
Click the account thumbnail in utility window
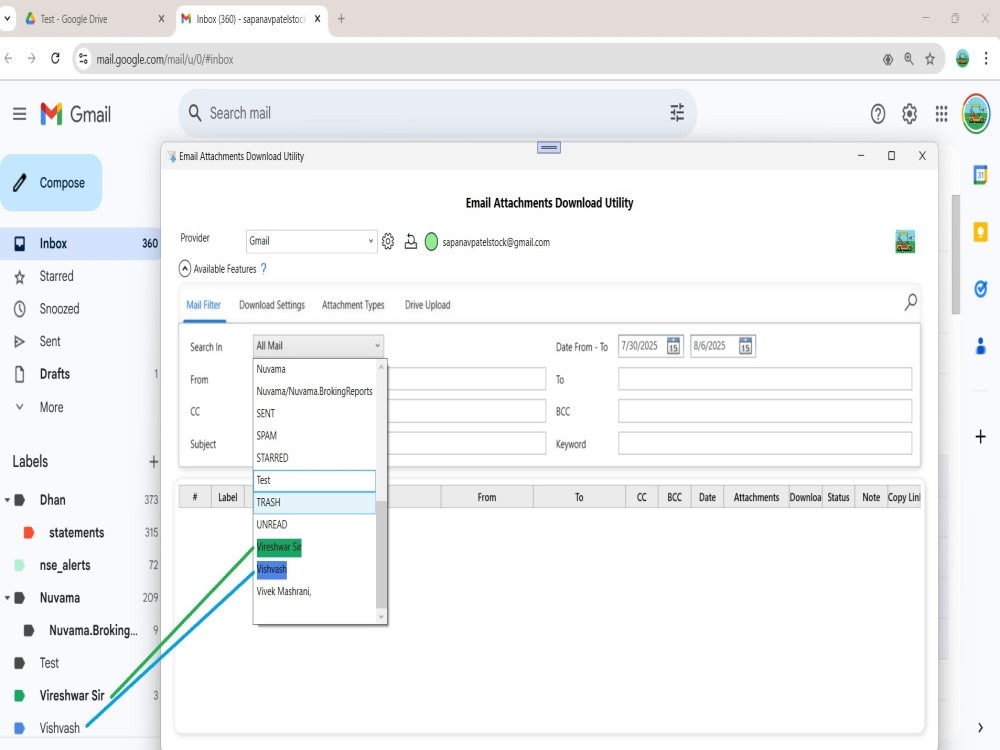(905, 242)
